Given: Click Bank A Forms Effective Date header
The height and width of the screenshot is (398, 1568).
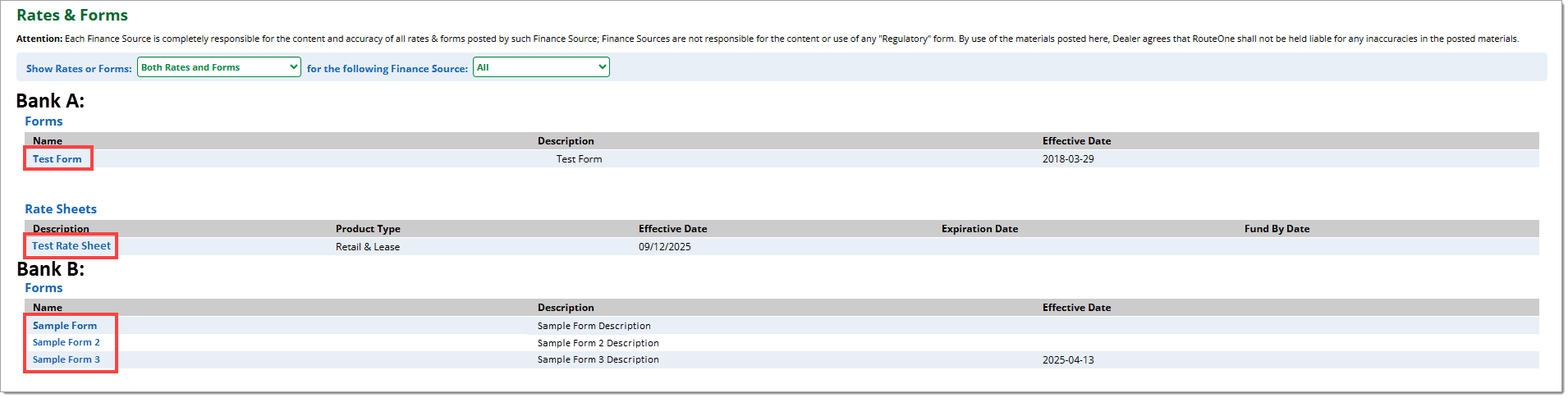Looking at the screenshot, I should (1076, 141).
